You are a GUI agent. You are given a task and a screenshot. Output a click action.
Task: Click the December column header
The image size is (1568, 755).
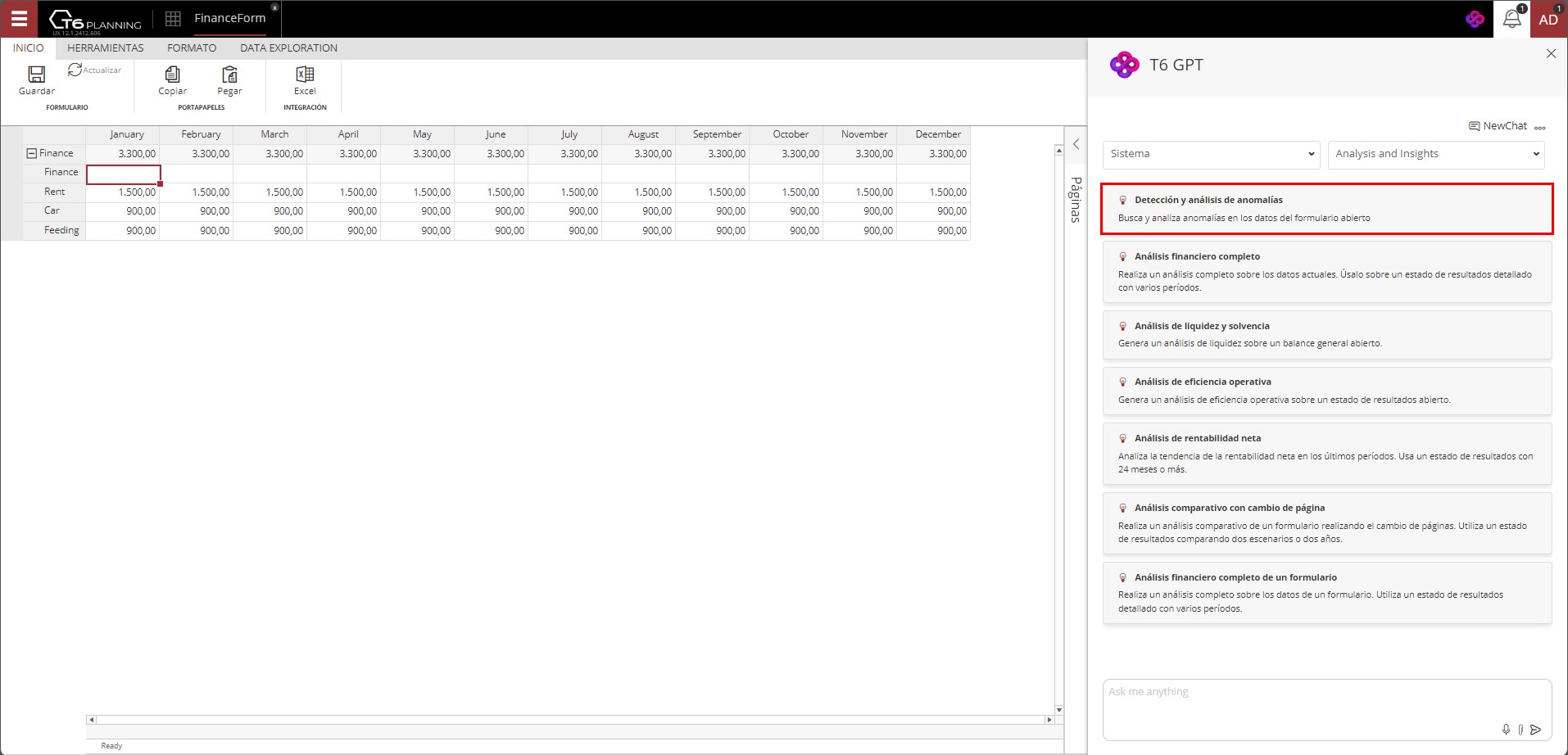tap(934, 134)
